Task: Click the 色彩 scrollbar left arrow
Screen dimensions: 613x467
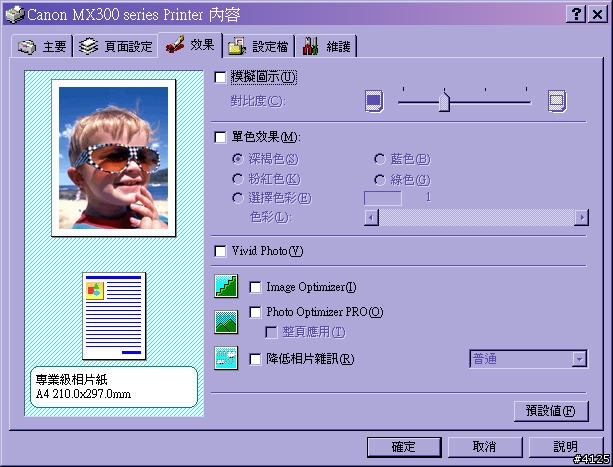Action: point(371,217)
